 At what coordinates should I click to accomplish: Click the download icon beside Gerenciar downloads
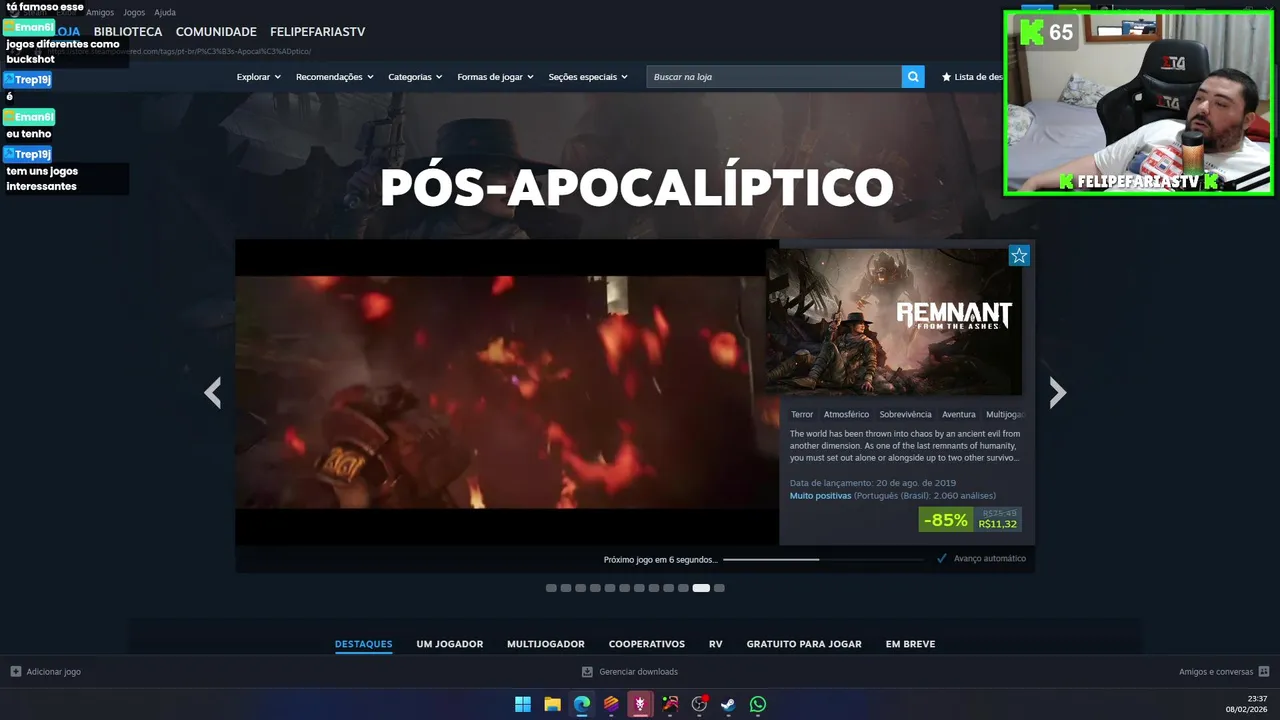pyautogui.click(x=588, y=672)
